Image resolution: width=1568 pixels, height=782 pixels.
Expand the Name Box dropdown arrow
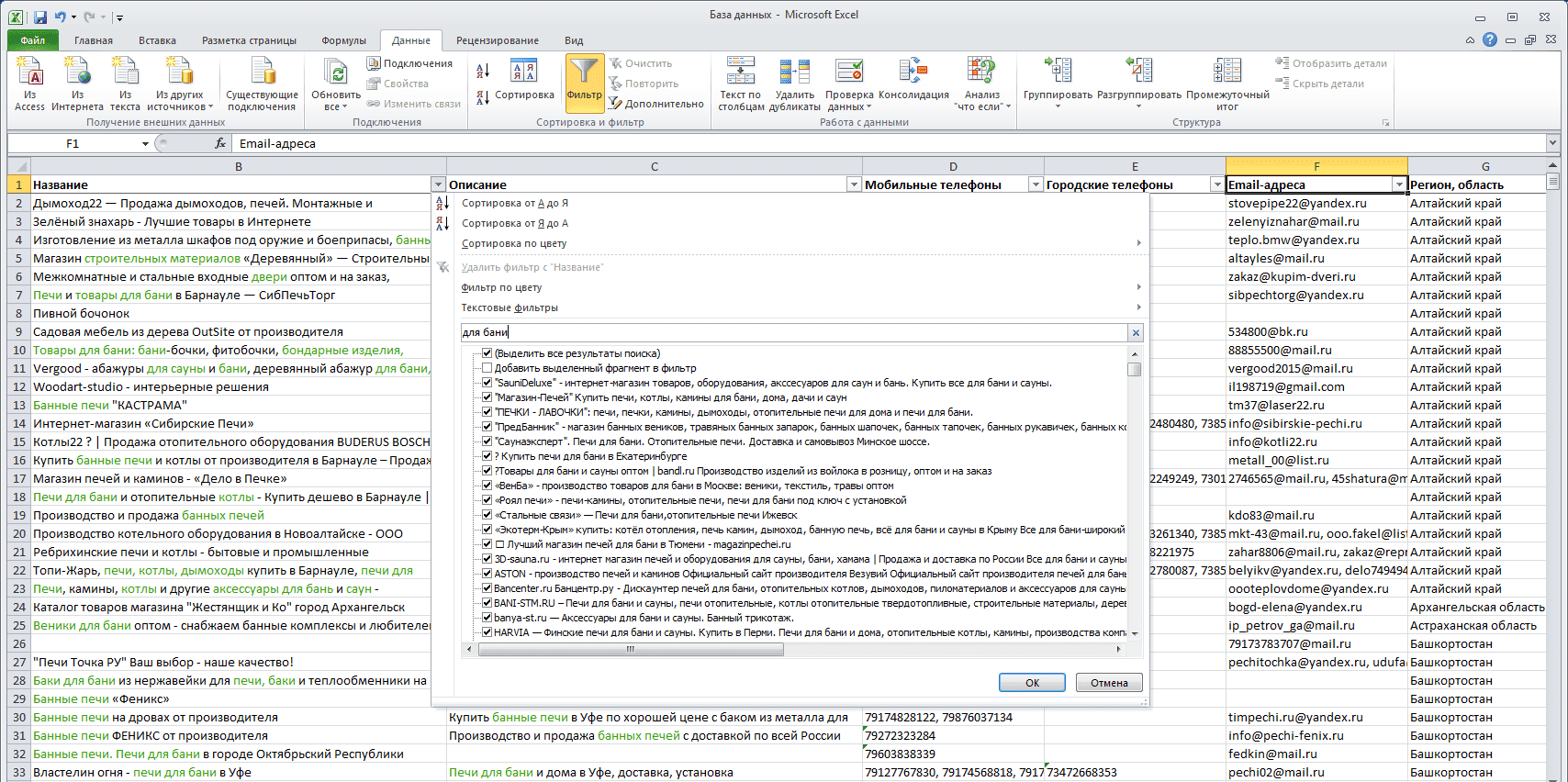[145, 144]
